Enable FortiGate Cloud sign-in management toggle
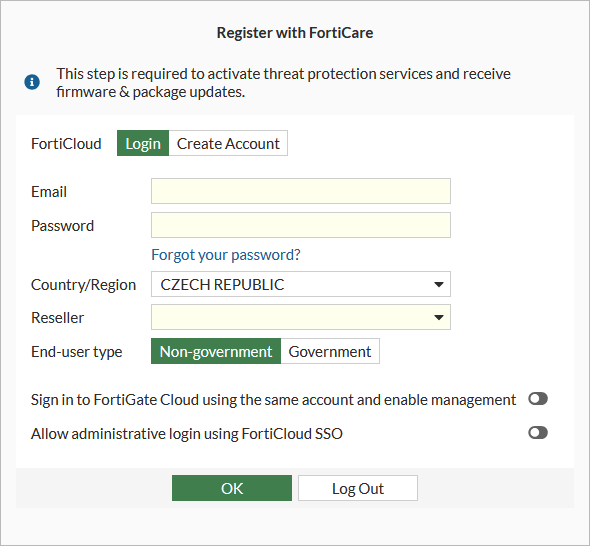The height and width of the screenshot is (546, 590). (x=538, y=399)
